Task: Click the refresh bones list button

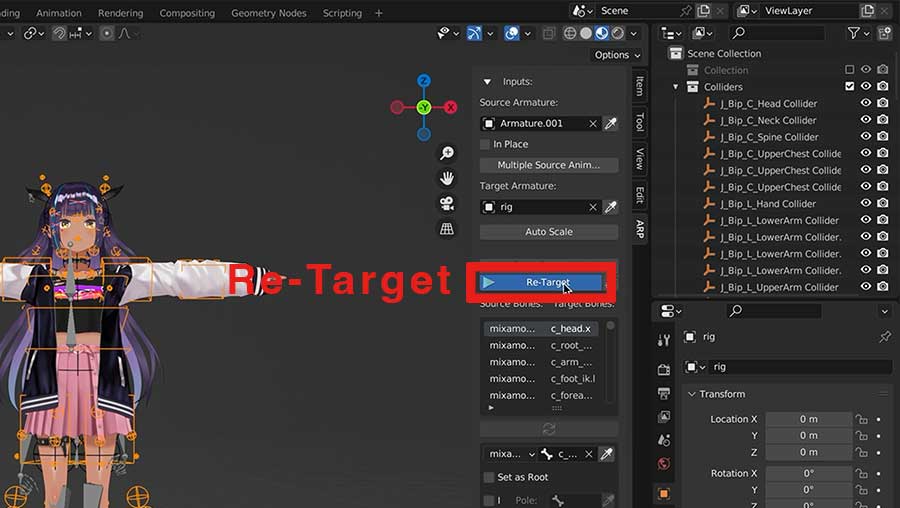Action: coord(549,429)
